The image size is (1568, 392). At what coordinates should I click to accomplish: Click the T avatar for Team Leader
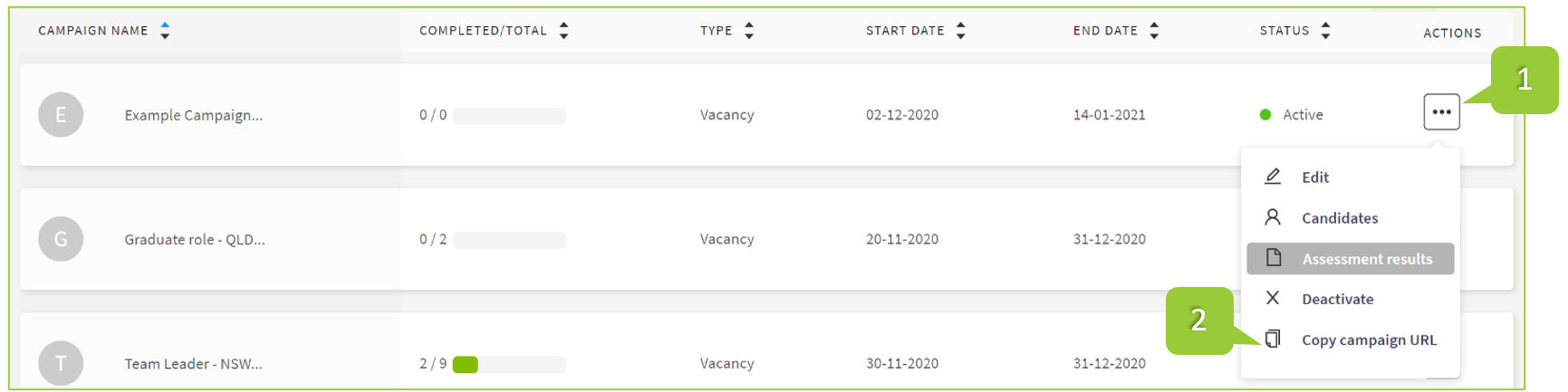click(x=61, y=363)
